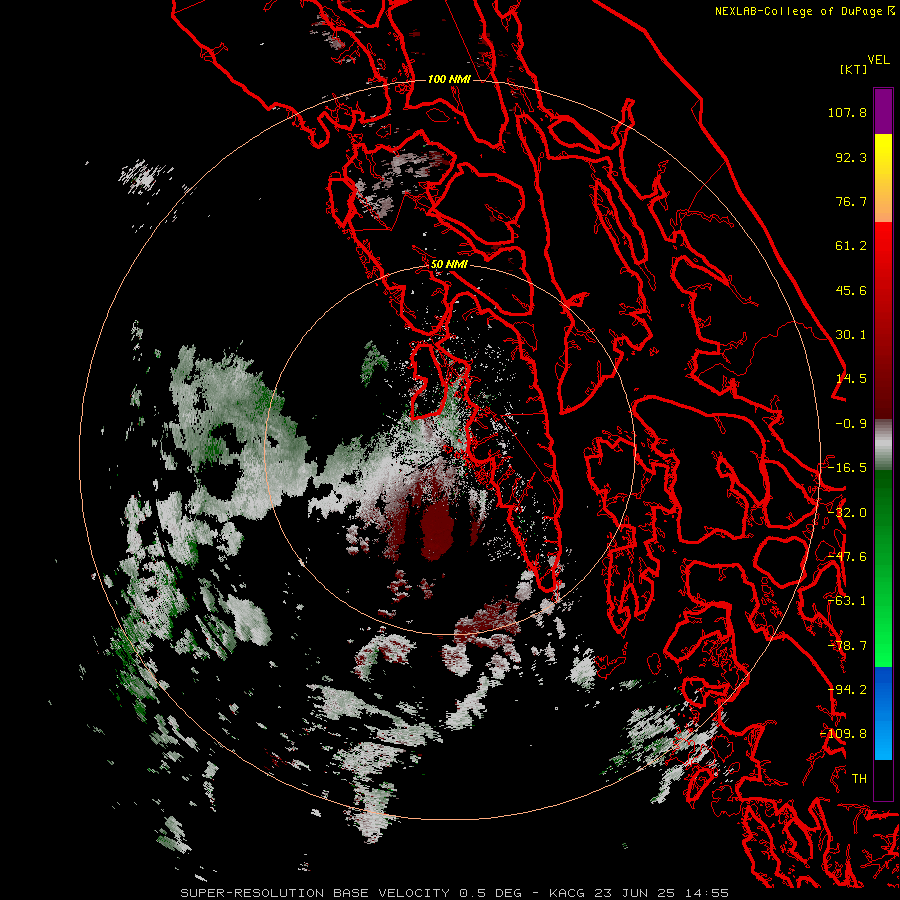Screen dimensions: 900x900
Task: Click the -94.2 legend value
Action: (847, 690)
